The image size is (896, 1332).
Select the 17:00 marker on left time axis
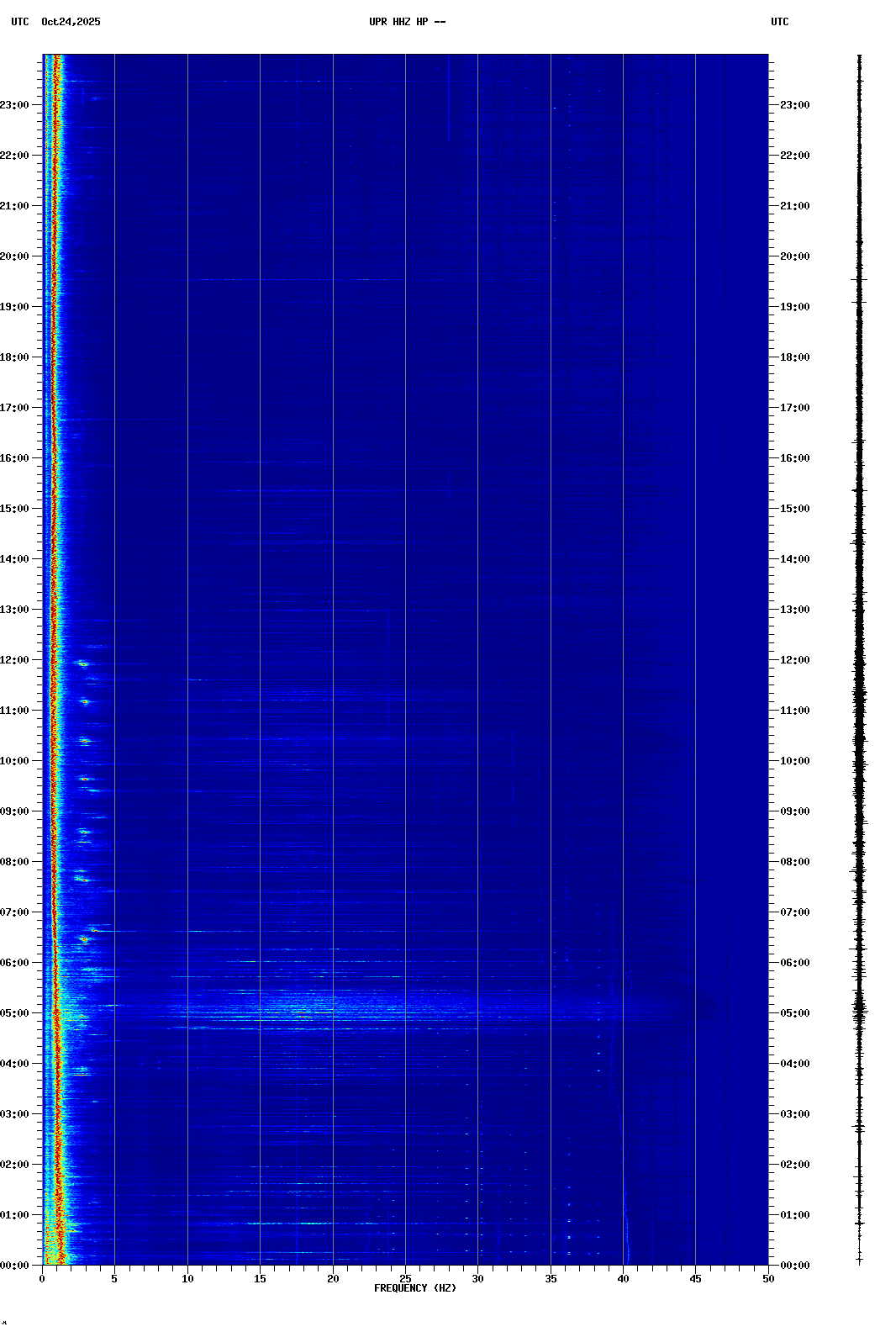coord(16,408)
